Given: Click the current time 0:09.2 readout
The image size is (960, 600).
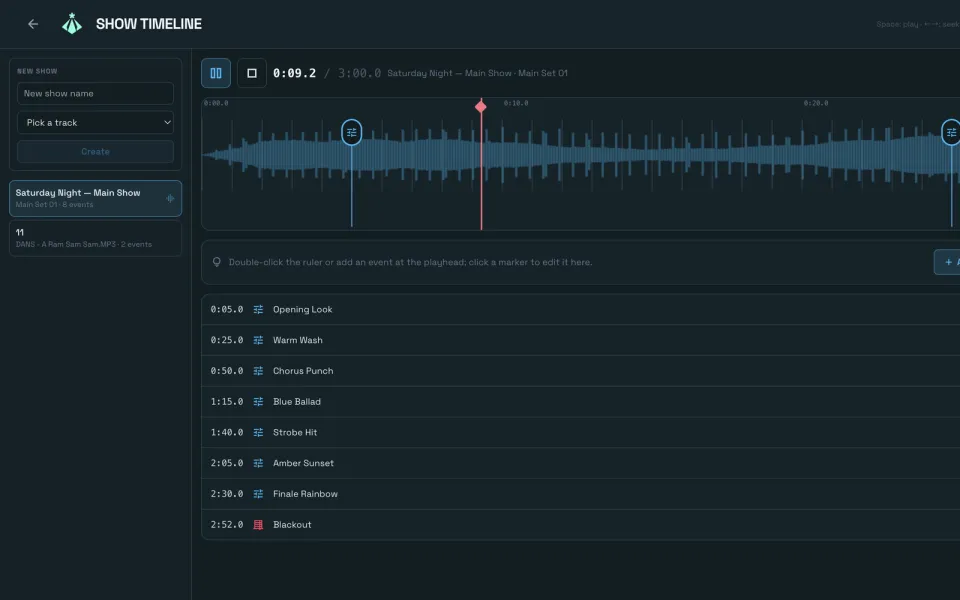Looking at the screenshot, I should point(294,73).
